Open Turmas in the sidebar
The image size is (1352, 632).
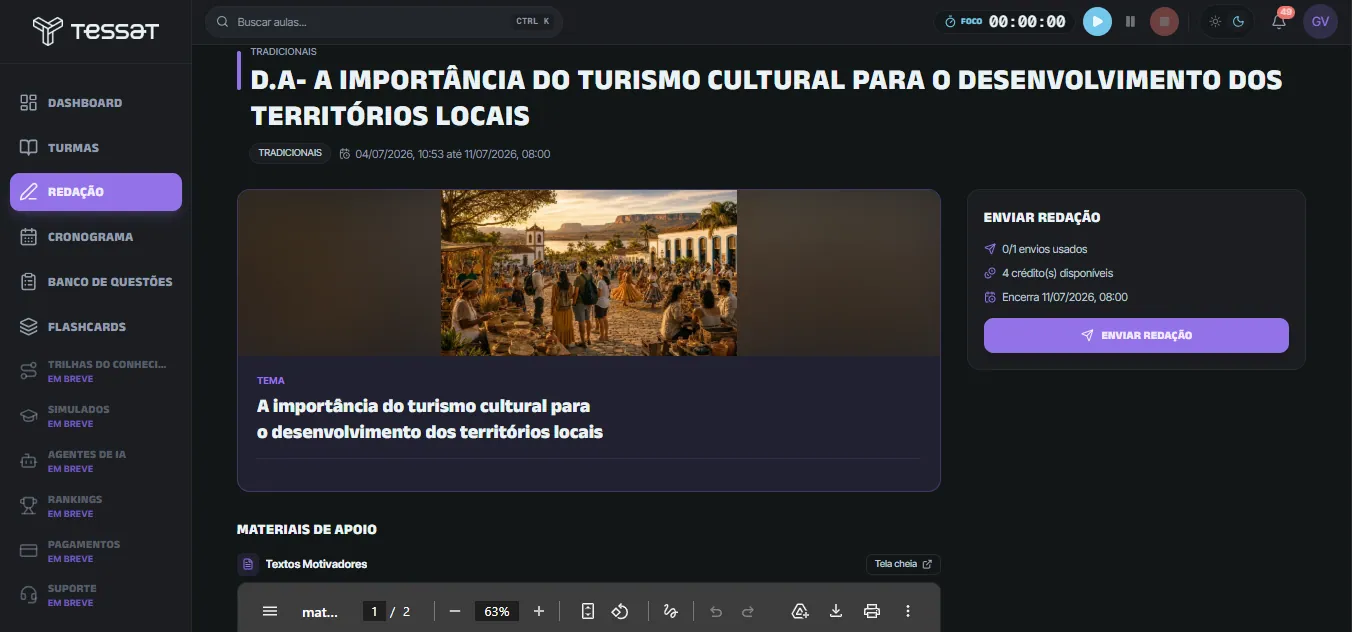pyautogui.click(x=96, y=148)
